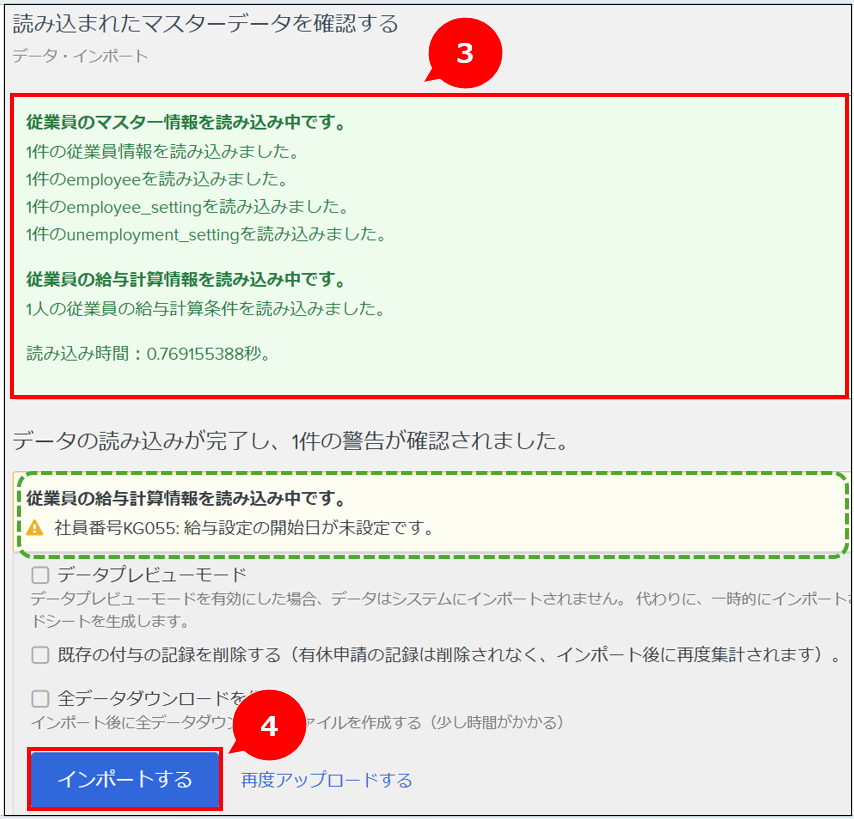The width and height of the screenshot is (854, 819).
Task: Click the red callout badge numbered 3
Action: tap(464, 54)
